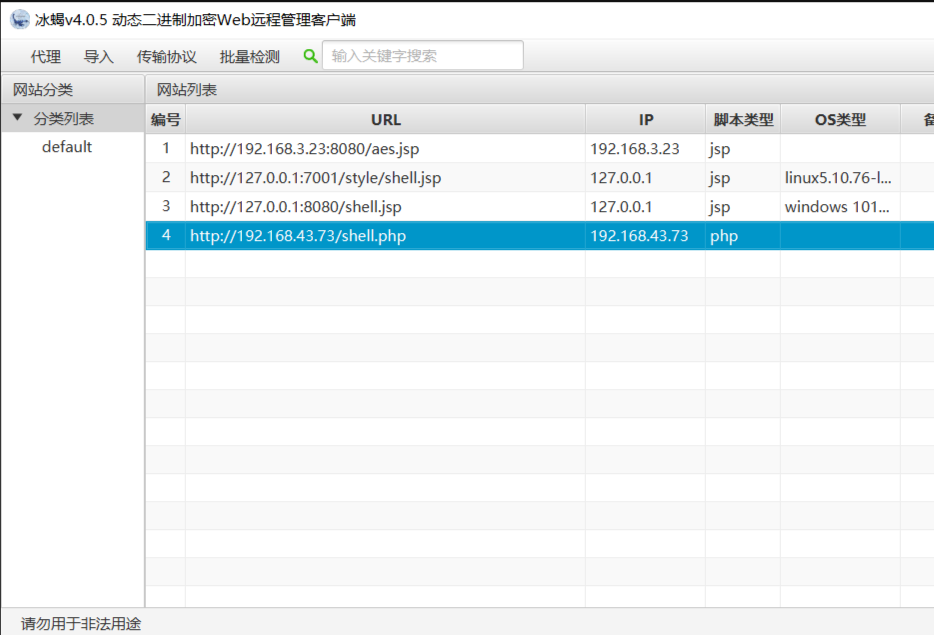
Task: Click the Behinder app logo icon
Action: click(x=20, y=19)
